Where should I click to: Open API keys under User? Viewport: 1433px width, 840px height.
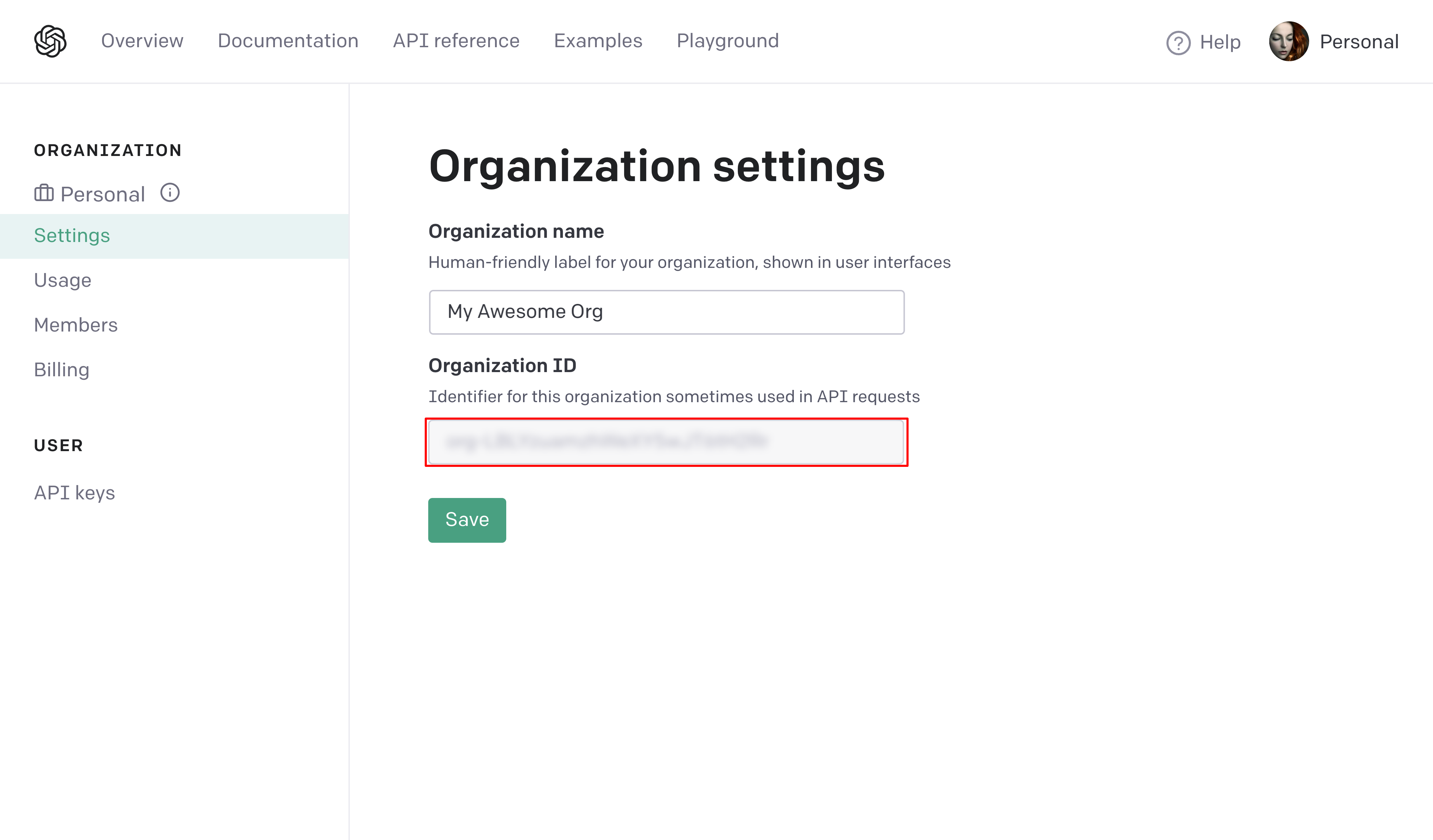[x=75, y=493]
